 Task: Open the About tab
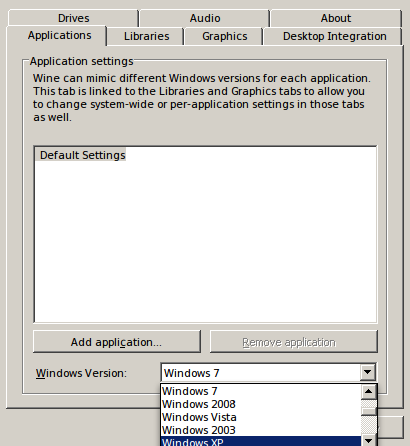coord(336,18)
